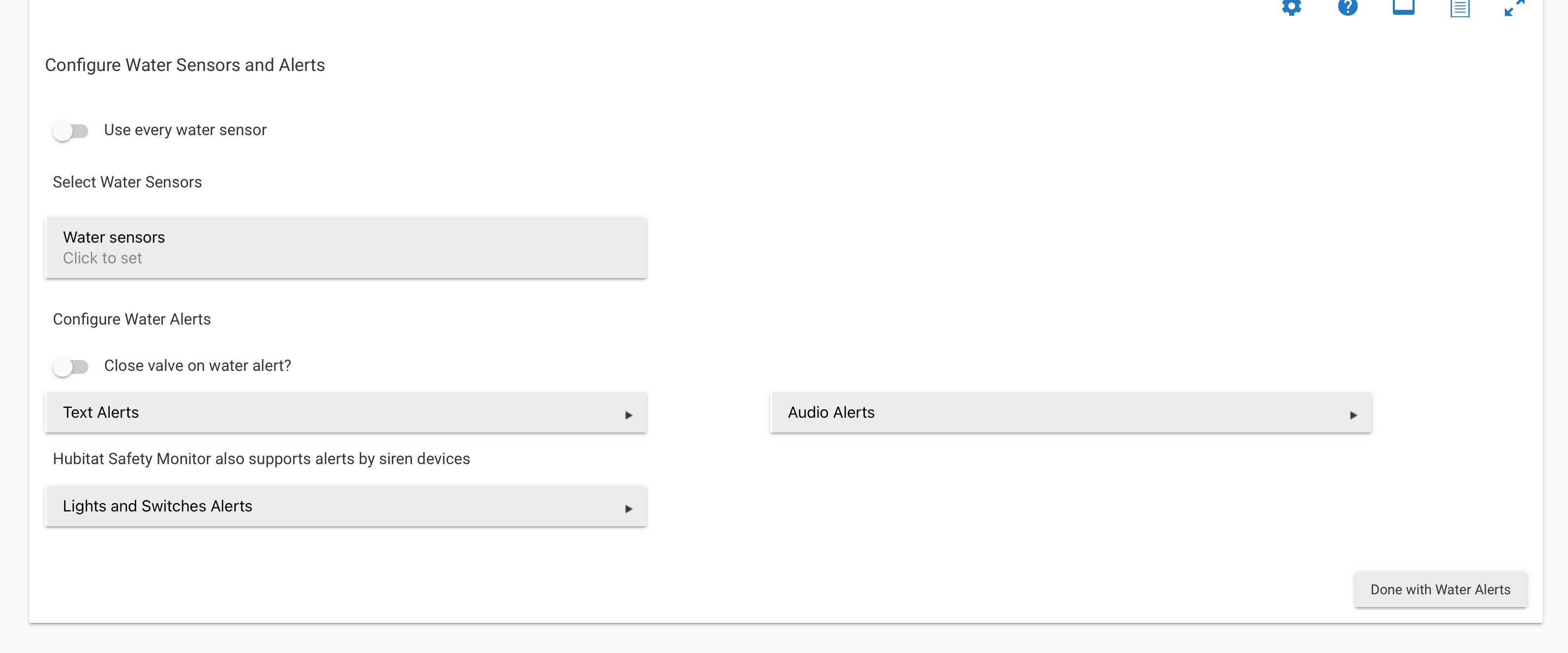Click 'Close valve on water alert?' label
The image size is (1568, 653).
pyautogui.click(x=197, y=366)
